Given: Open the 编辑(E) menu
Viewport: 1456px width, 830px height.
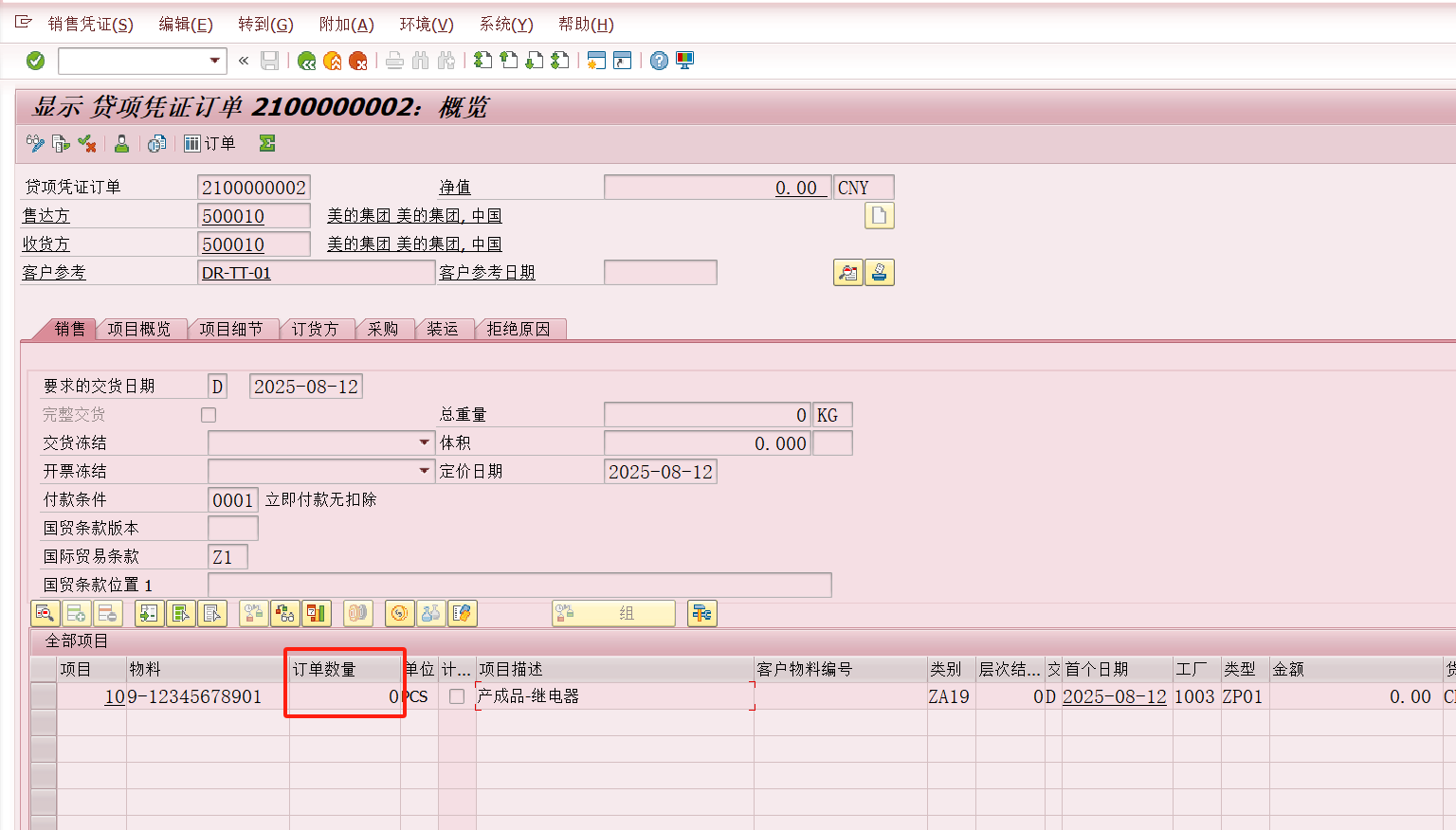Looking at the screenshot, I should point(185,24).
